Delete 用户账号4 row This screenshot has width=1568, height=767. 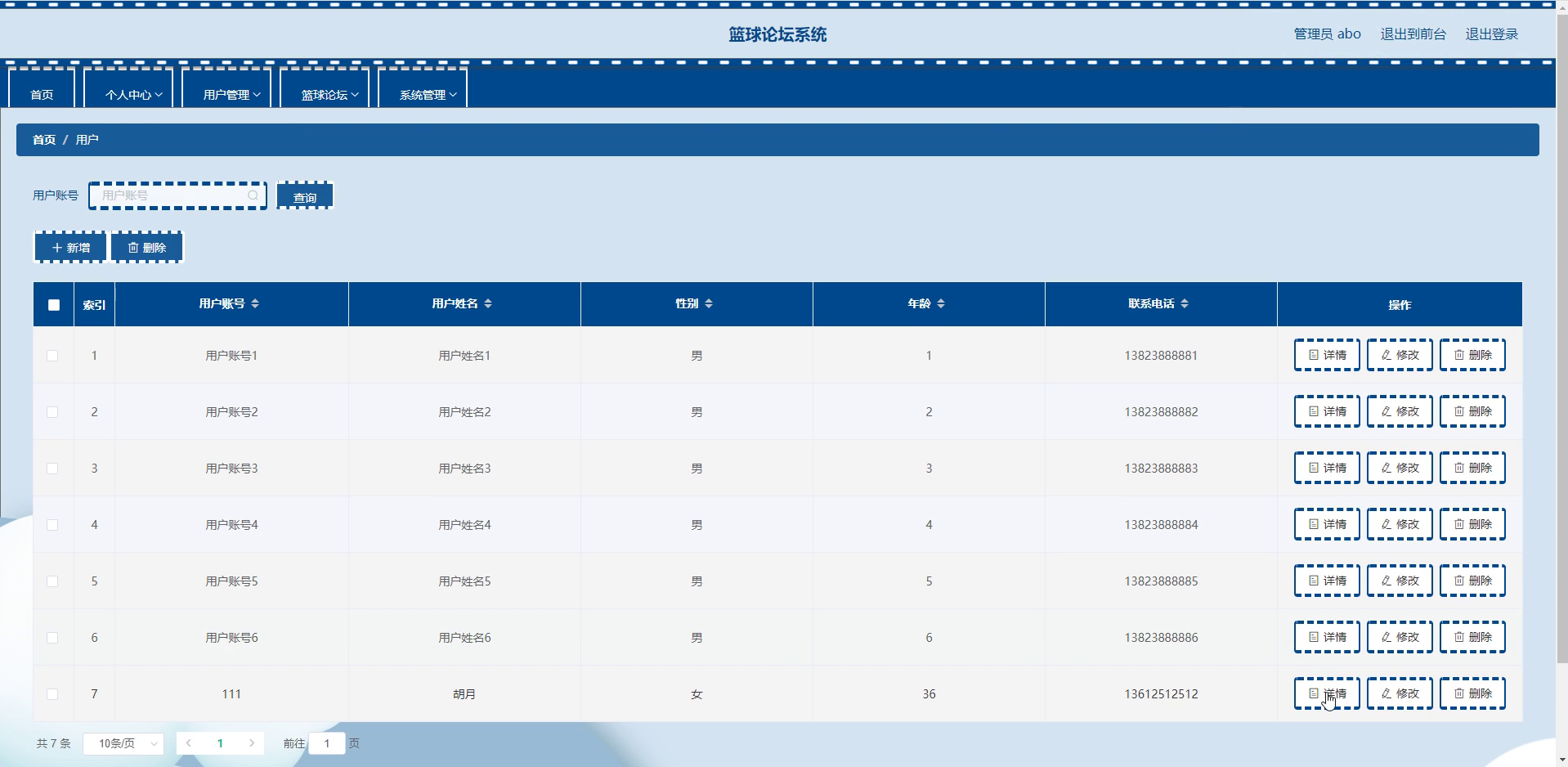(x=1472, y=524)
